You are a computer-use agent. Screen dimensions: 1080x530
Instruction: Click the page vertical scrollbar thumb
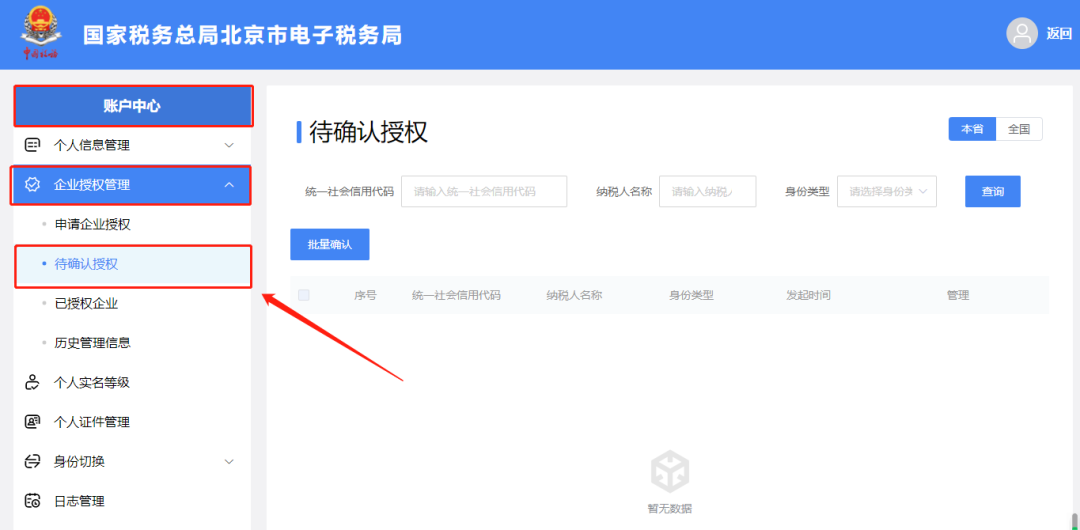click(1074, 520)
